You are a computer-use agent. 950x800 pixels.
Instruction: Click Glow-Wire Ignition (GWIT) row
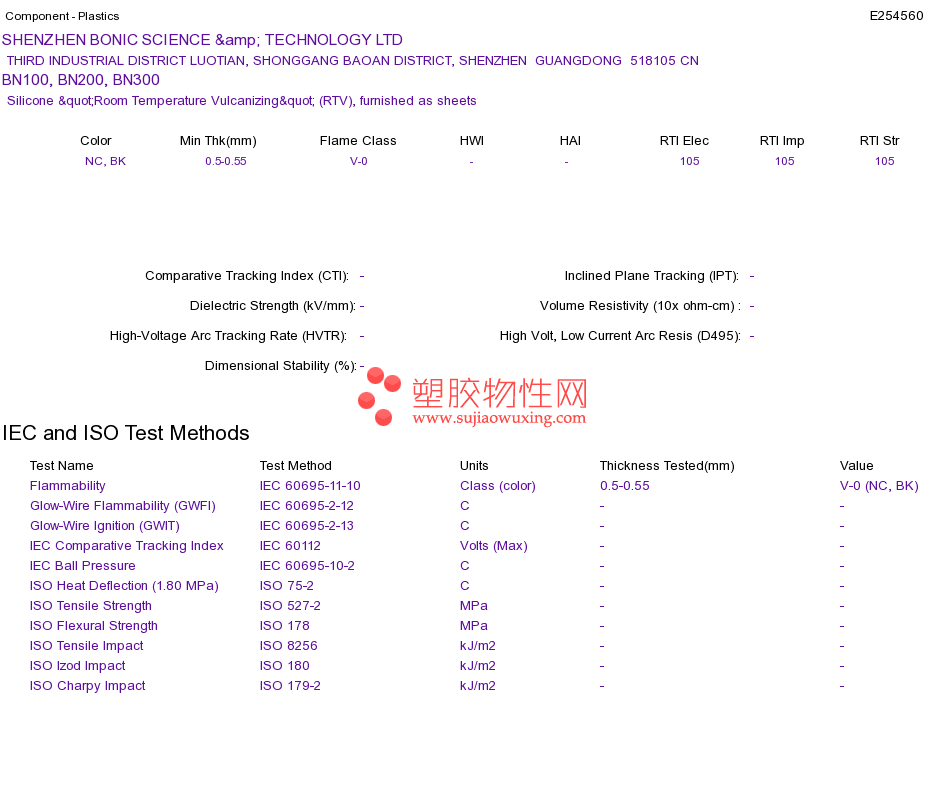(105, 525)
